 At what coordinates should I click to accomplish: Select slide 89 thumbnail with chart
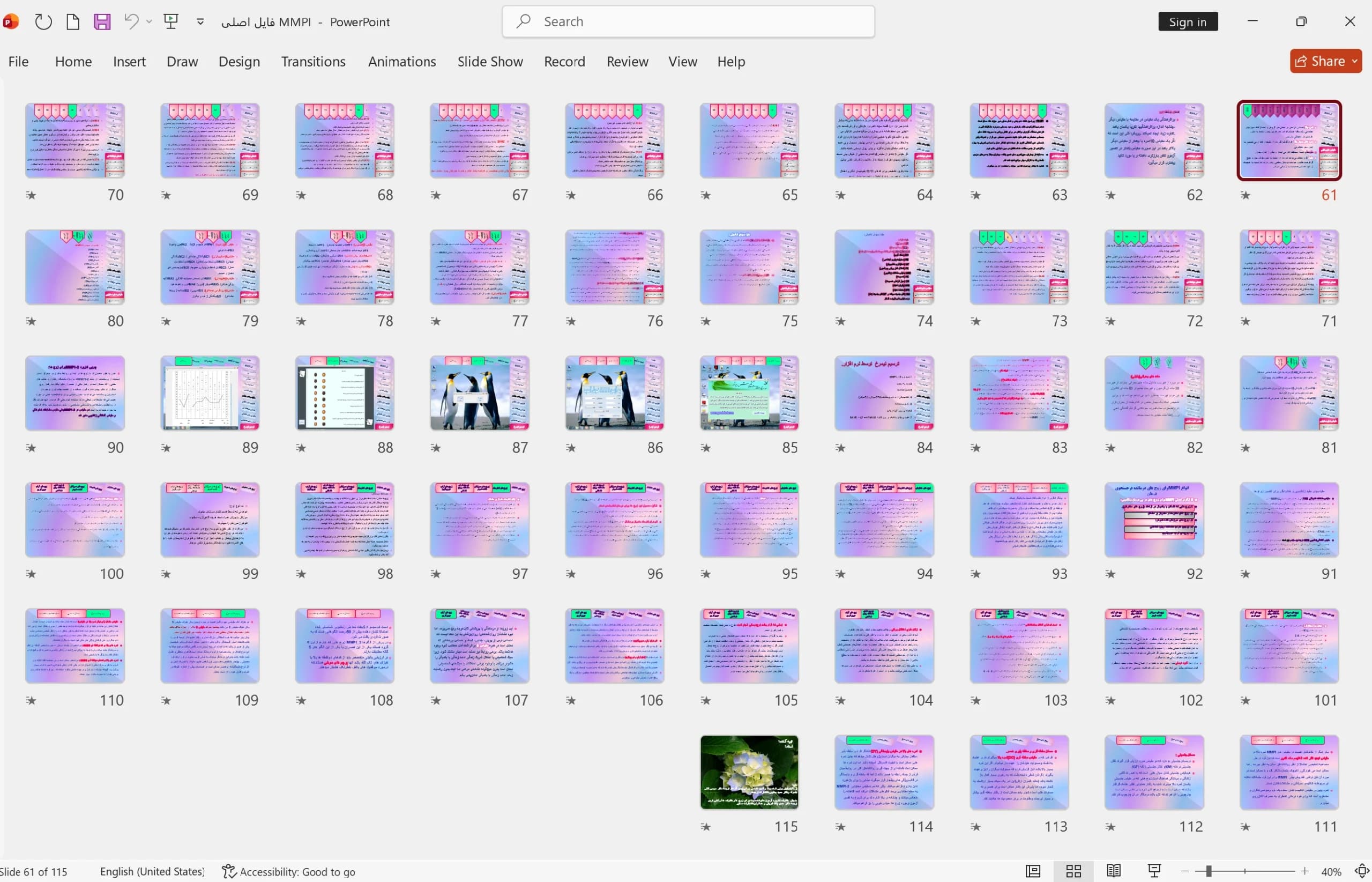[x=210, y=393]
